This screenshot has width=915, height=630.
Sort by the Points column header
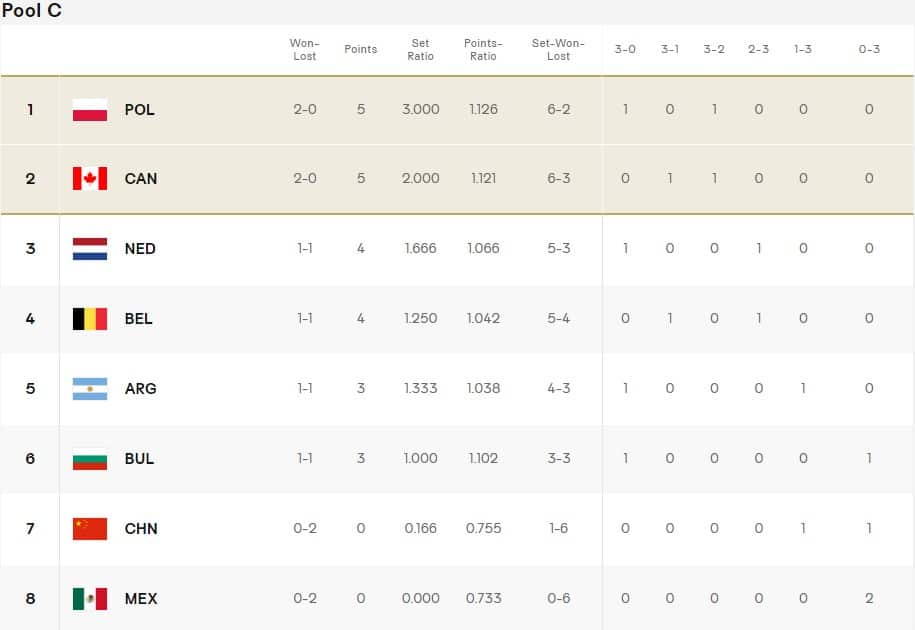(361, 50)
